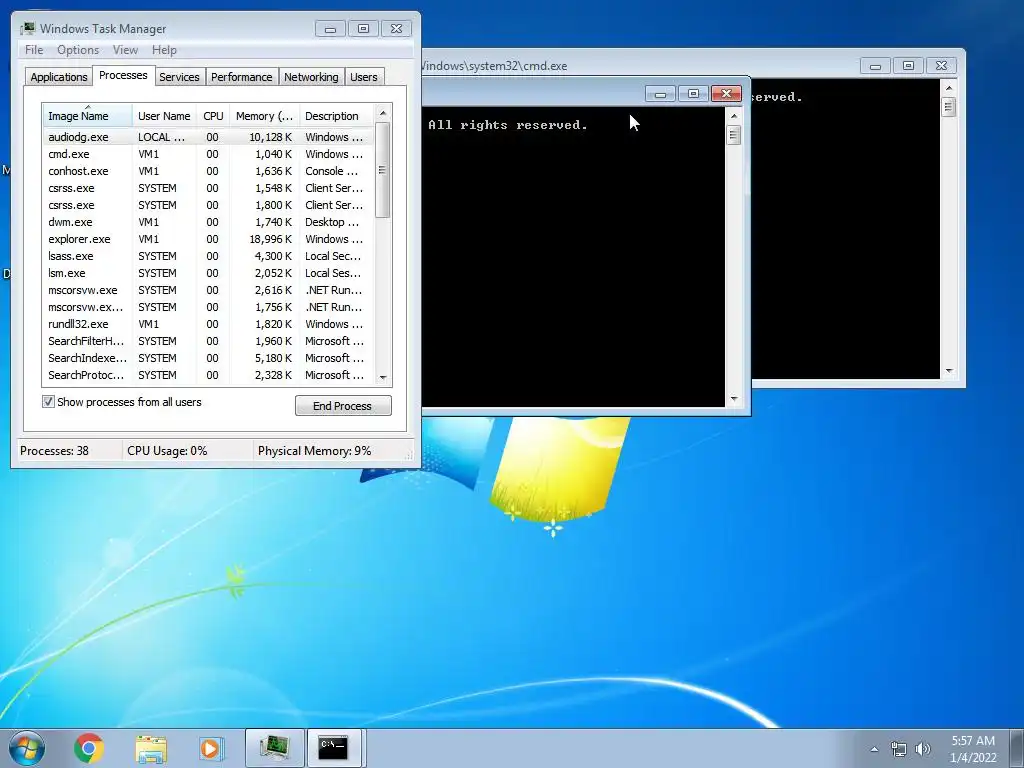The width and height of the screenshot is (1024, 768).
Task: Select the cmd.exe taskbar button
Action: 334,748
